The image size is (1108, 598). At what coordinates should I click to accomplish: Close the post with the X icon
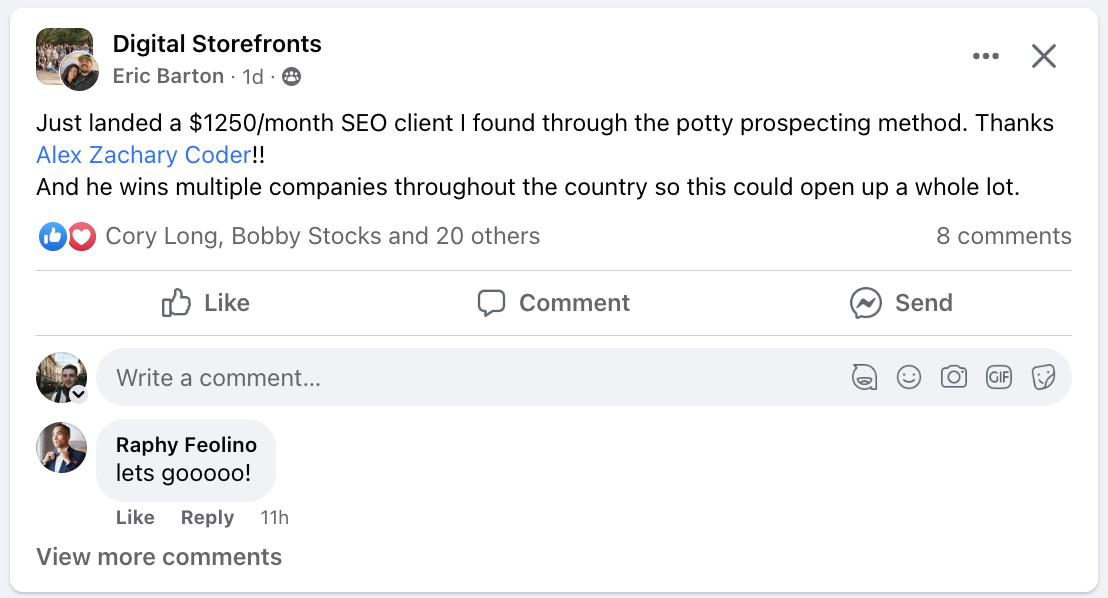click(x=1043, y=56)
